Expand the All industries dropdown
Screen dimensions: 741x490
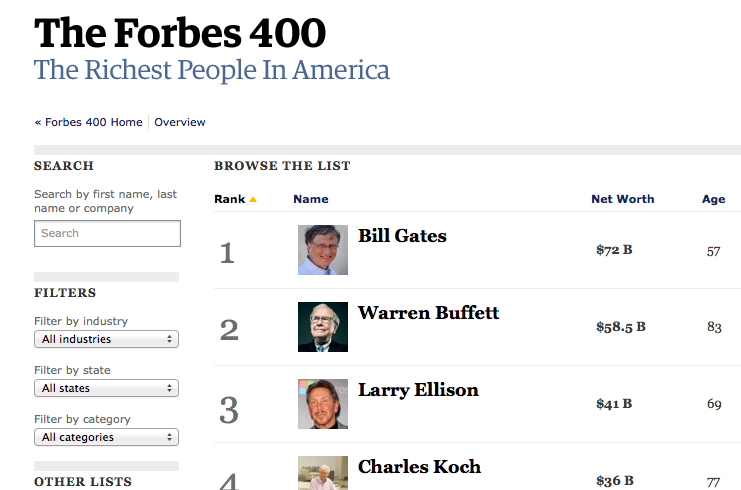point(107,340)
